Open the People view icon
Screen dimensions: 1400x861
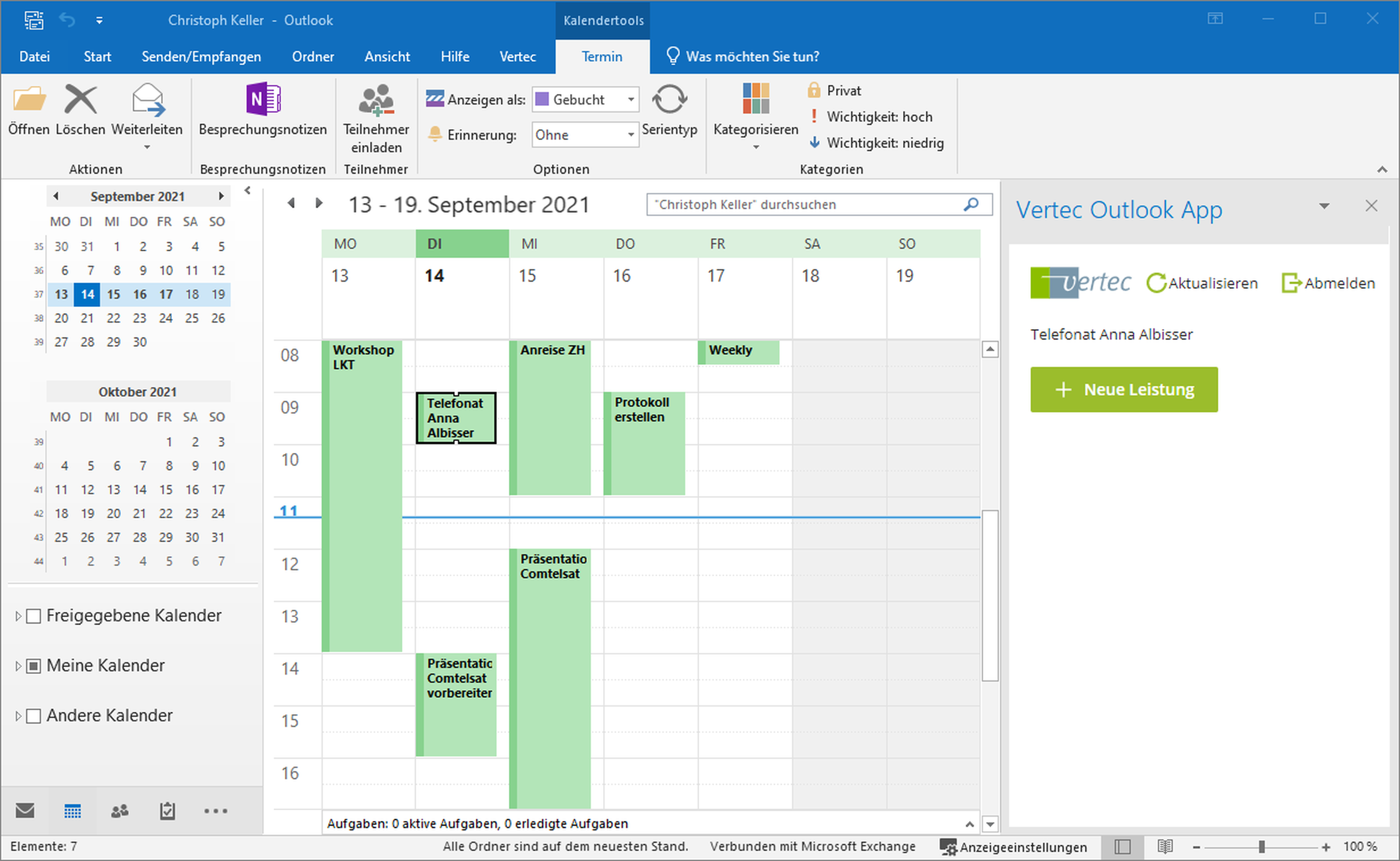(120, 811)
